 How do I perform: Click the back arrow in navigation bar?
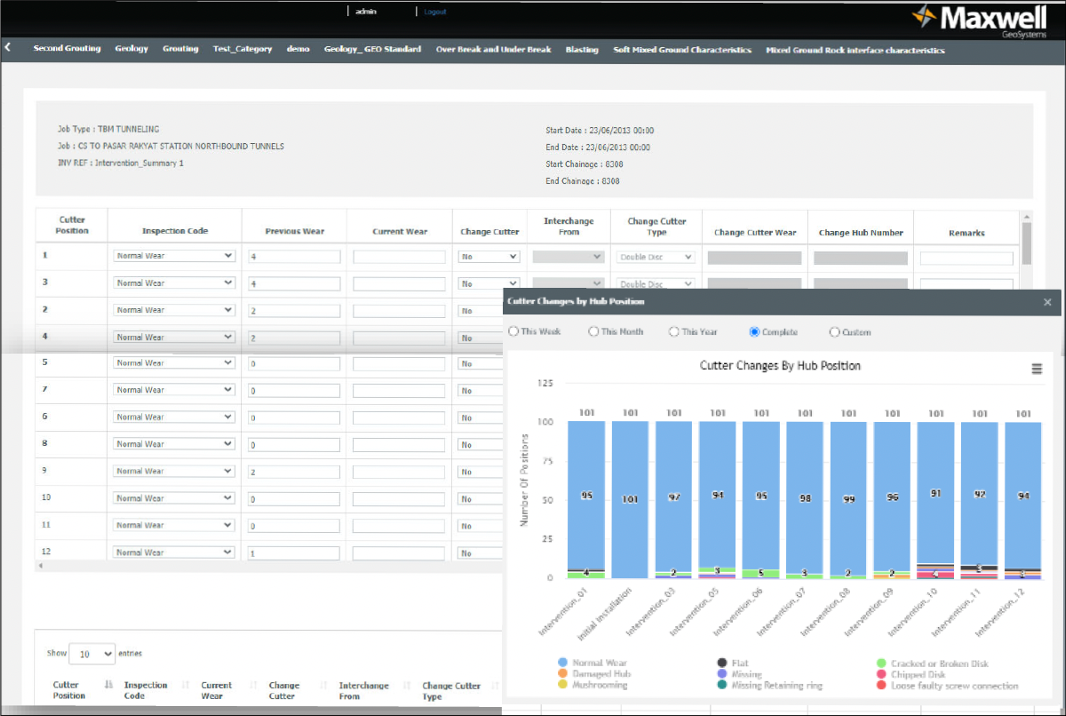[7, 47]
